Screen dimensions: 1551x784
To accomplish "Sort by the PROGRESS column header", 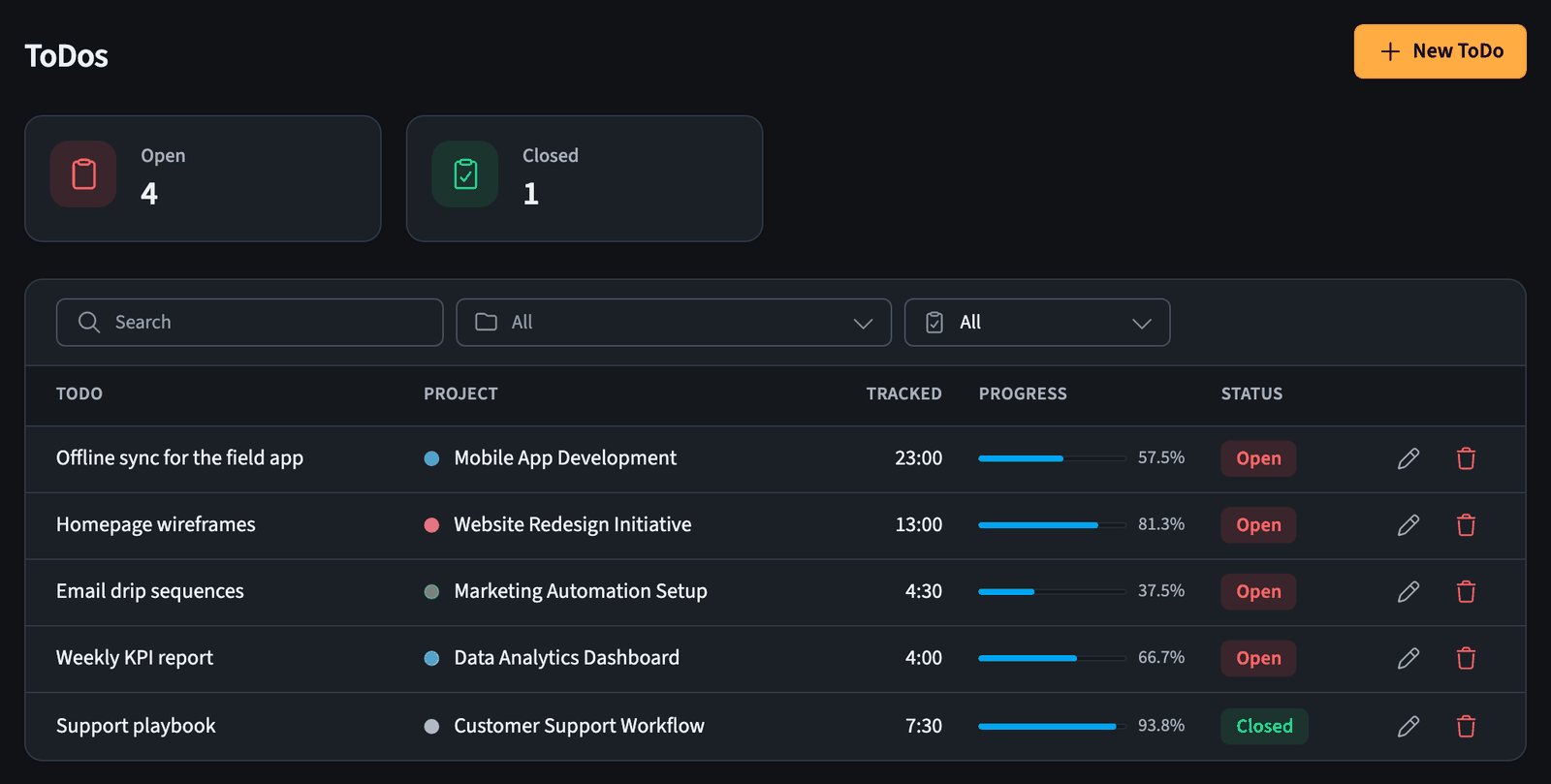I will tap(1023, 394).
